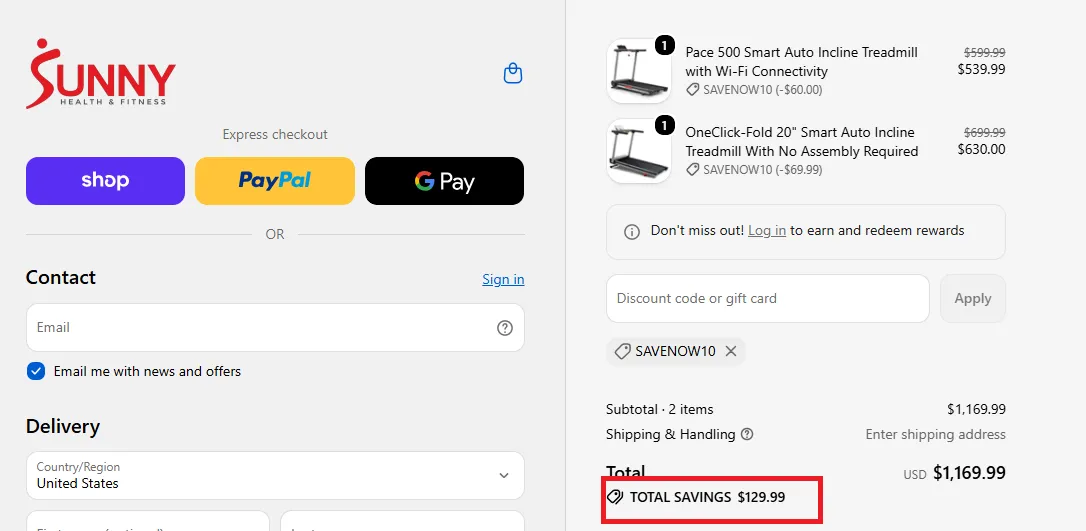Click the OneClick-Fold treadmill thumbnail

(639, 151)
